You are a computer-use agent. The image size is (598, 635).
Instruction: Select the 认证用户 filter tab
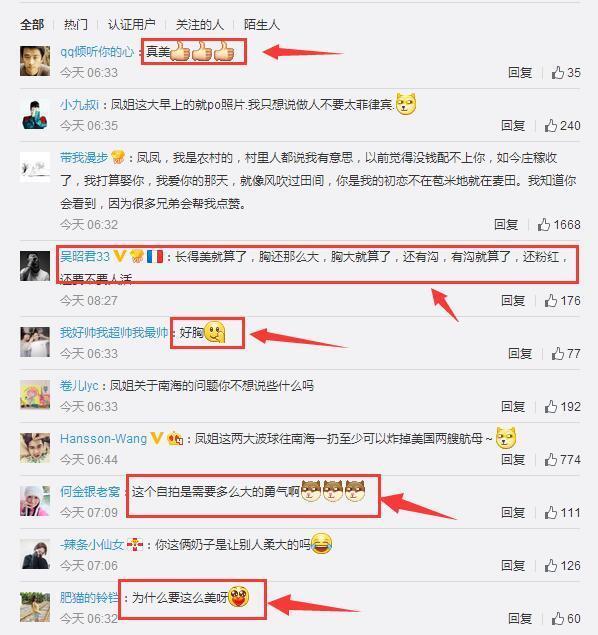click(132, 25)
